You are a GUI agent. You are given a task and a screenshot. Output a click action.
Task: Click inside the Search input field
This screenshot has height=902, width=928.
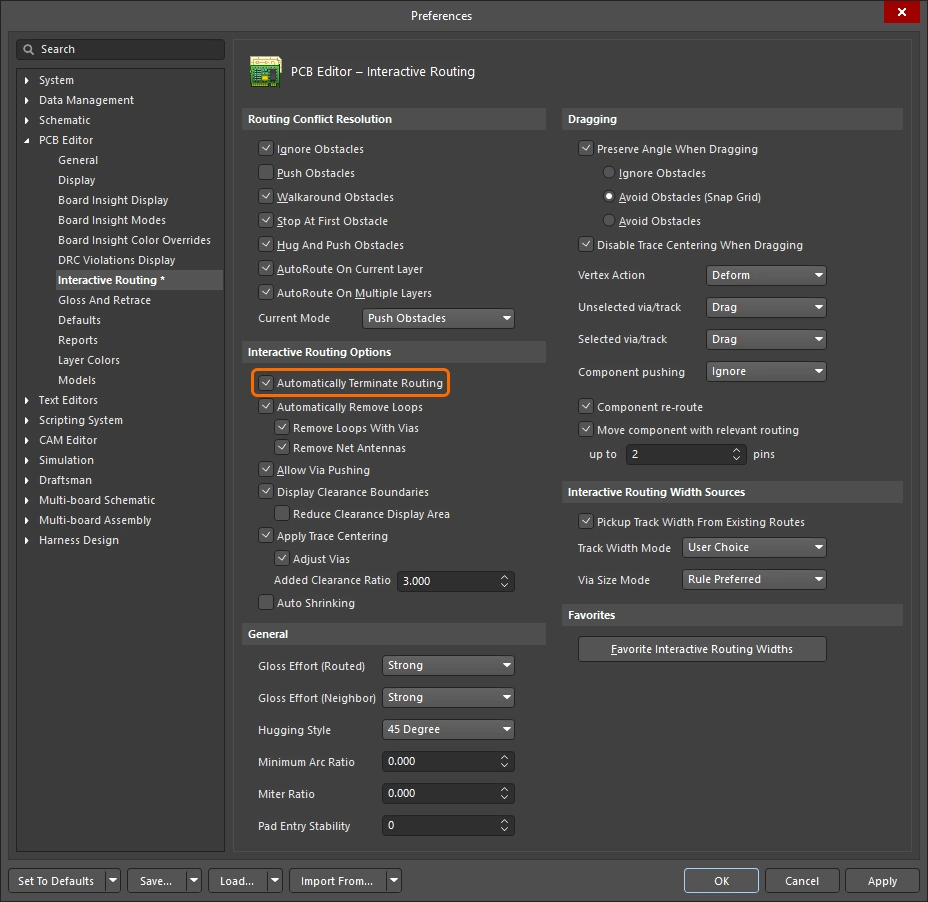click(x=120, y=49)
